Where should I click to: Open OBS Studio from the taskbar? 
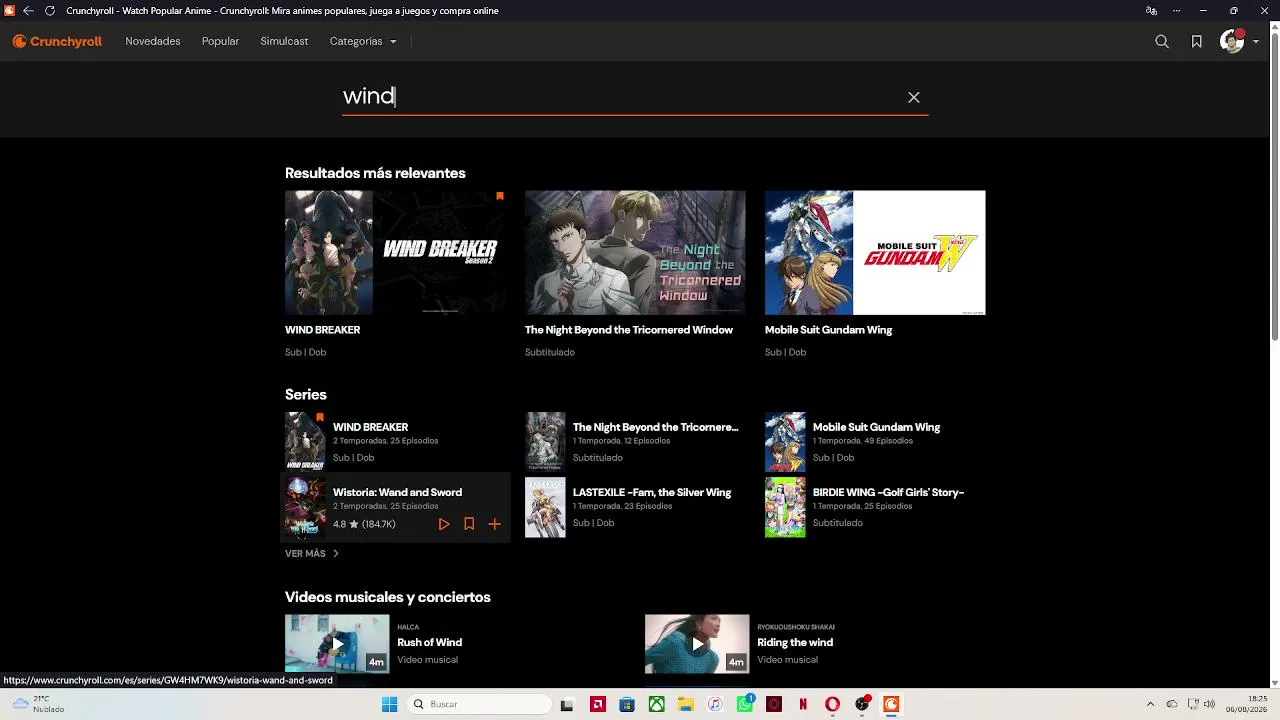tap(862, 704)
